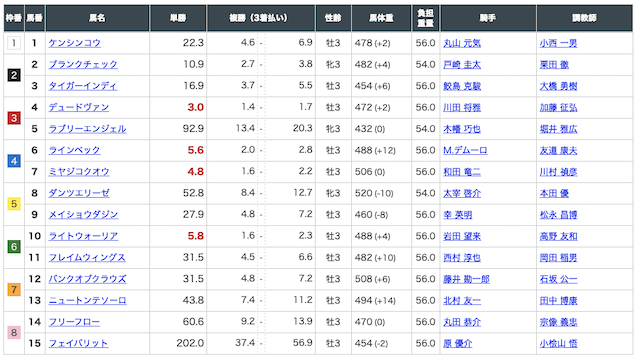The height and width of the screenshot is (360, 640).
Task: Open horse link フェイバリット
Action: 78,343
